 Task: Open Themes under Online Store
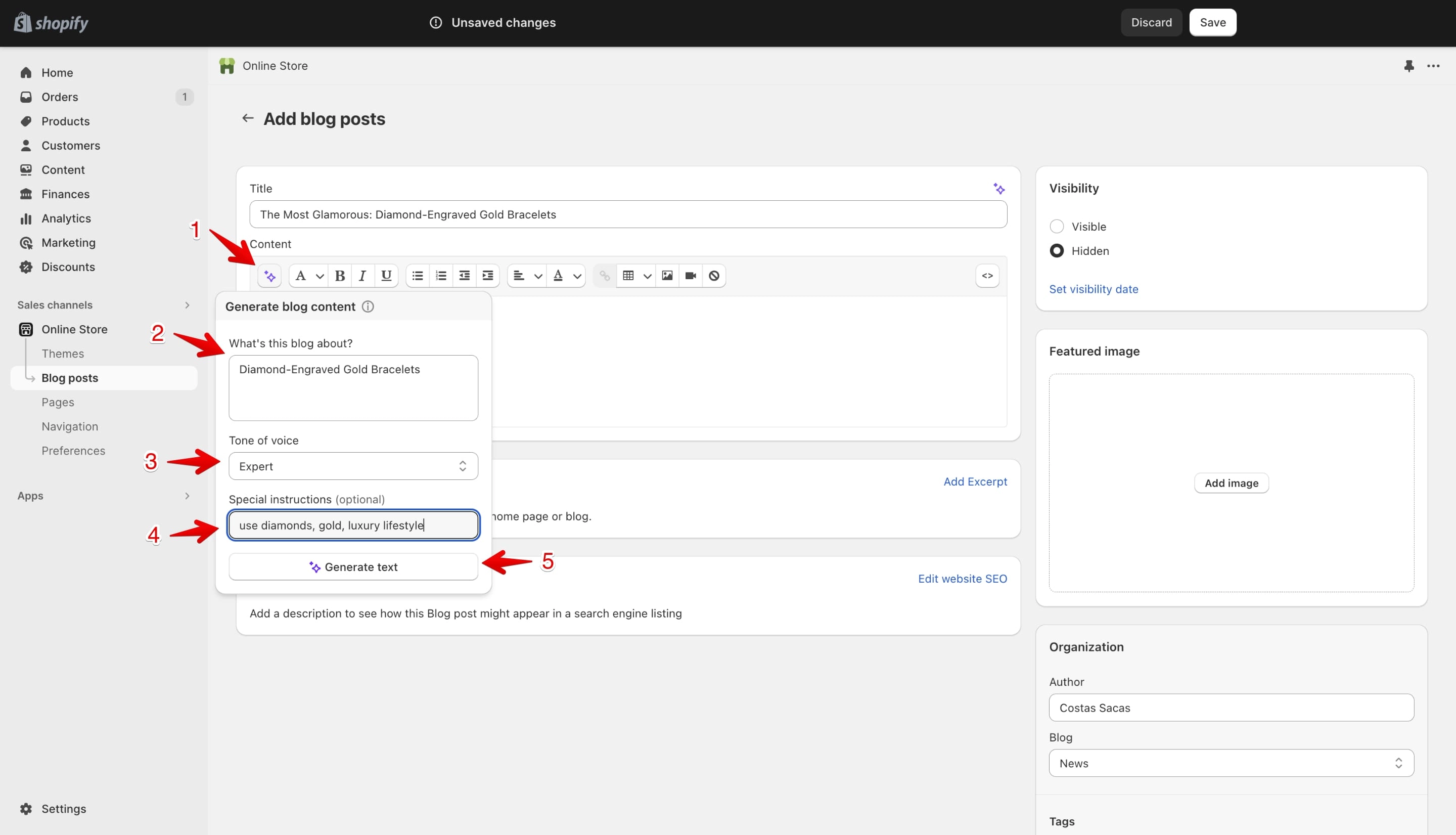63,354
